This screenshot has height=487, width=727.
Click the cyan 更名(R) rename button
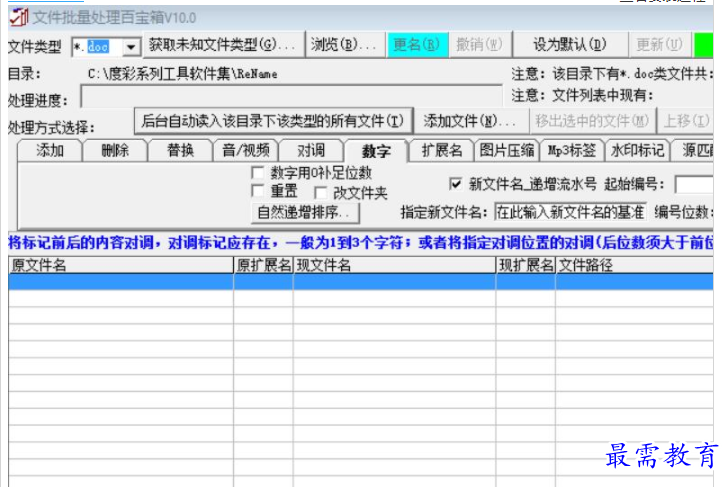417,45
